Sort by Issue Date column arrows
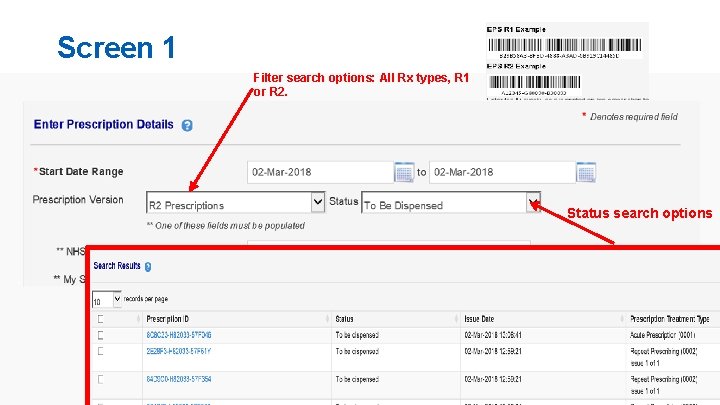The width and height of the screenshot is (720, 405). pyautogui.click(x=622, y=319)
